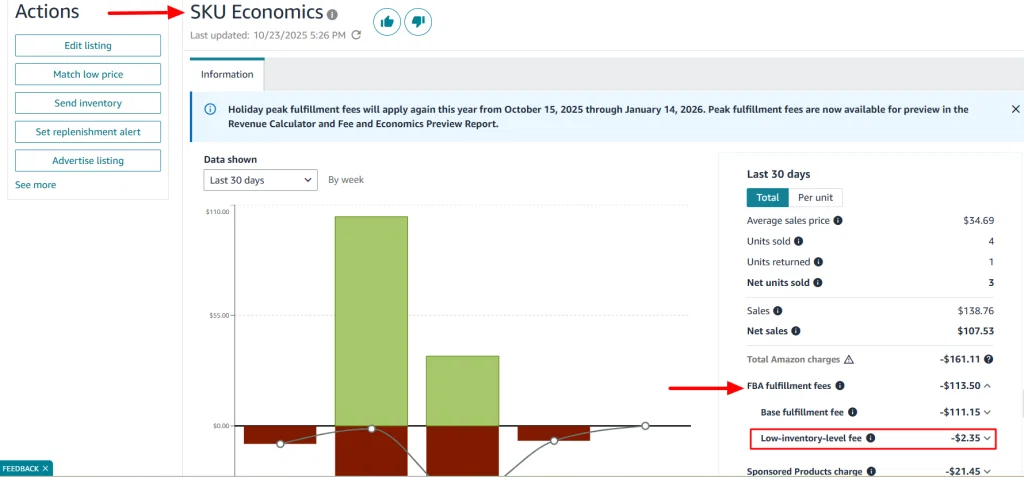Select the Total view toggle
1024x477 pixels.
[767, 197]
